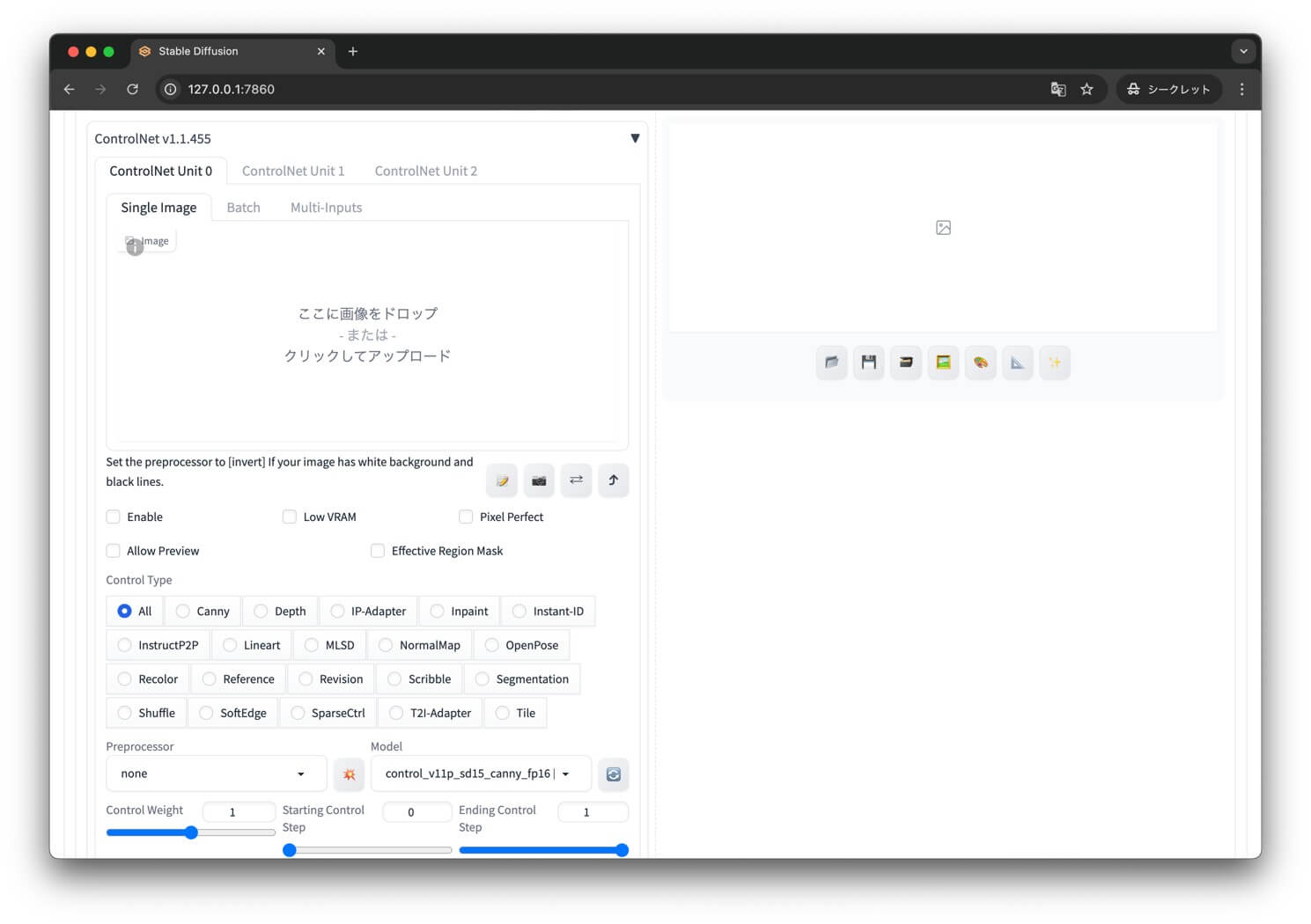The width and height of the screenshot is (1311, 924).
Task: Click the site info icon in address bar
Action: (x=171, y=89)
